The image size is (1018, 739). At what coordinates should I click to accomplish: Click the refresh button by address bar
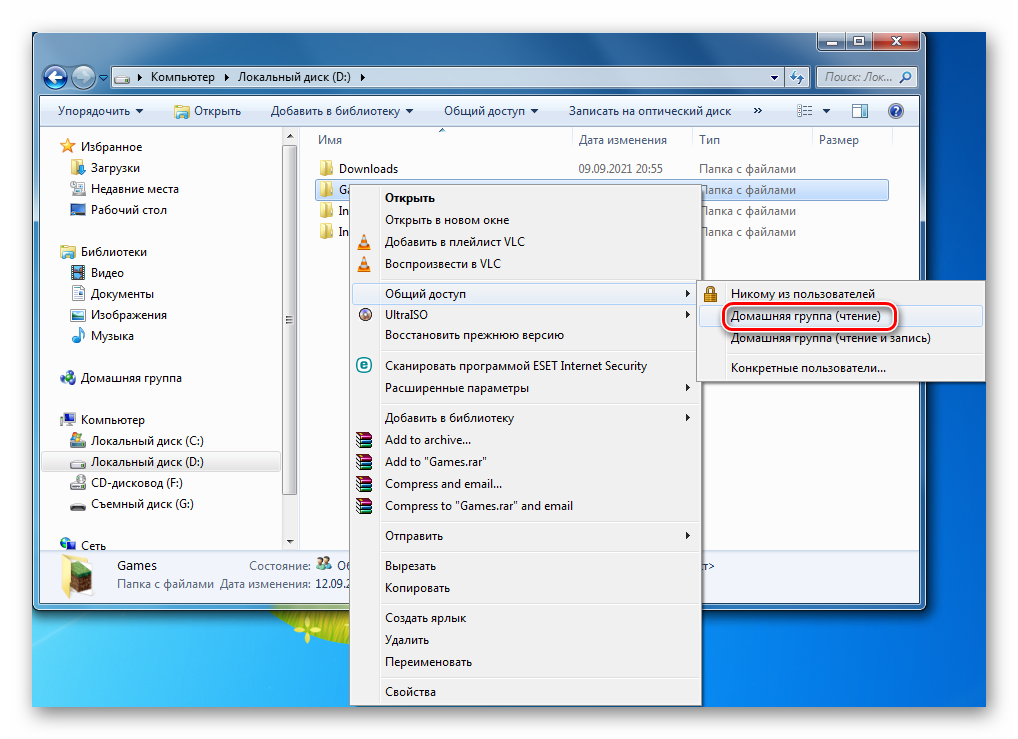tap(797, 77)
